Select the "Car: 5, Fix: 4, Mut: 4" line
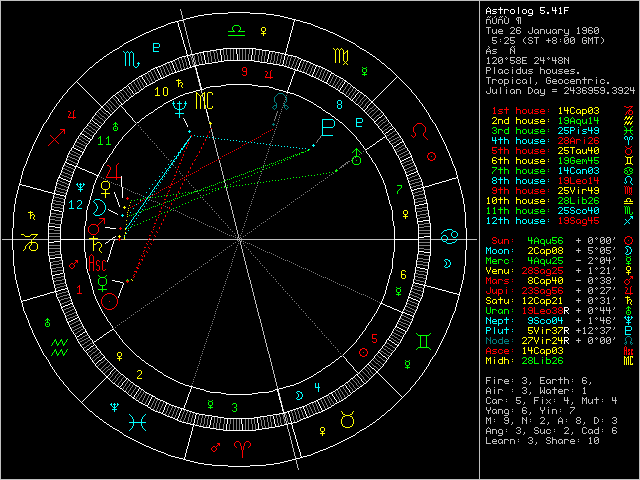The width and height of the screenshot is (640, 480). (x=551, y=401)
